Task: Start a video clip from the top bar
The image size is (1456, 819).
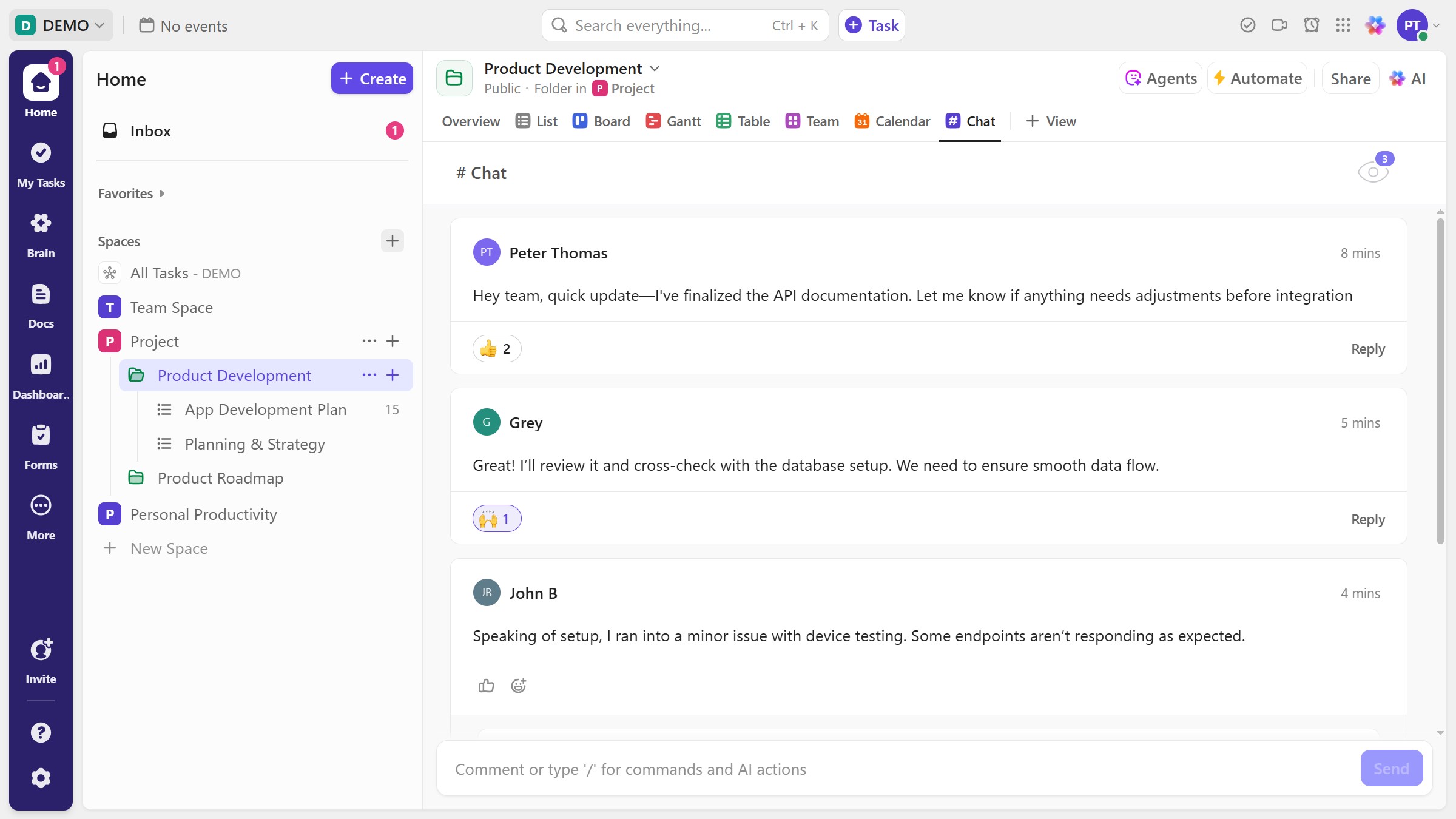Action: (x=1279, y=25)
